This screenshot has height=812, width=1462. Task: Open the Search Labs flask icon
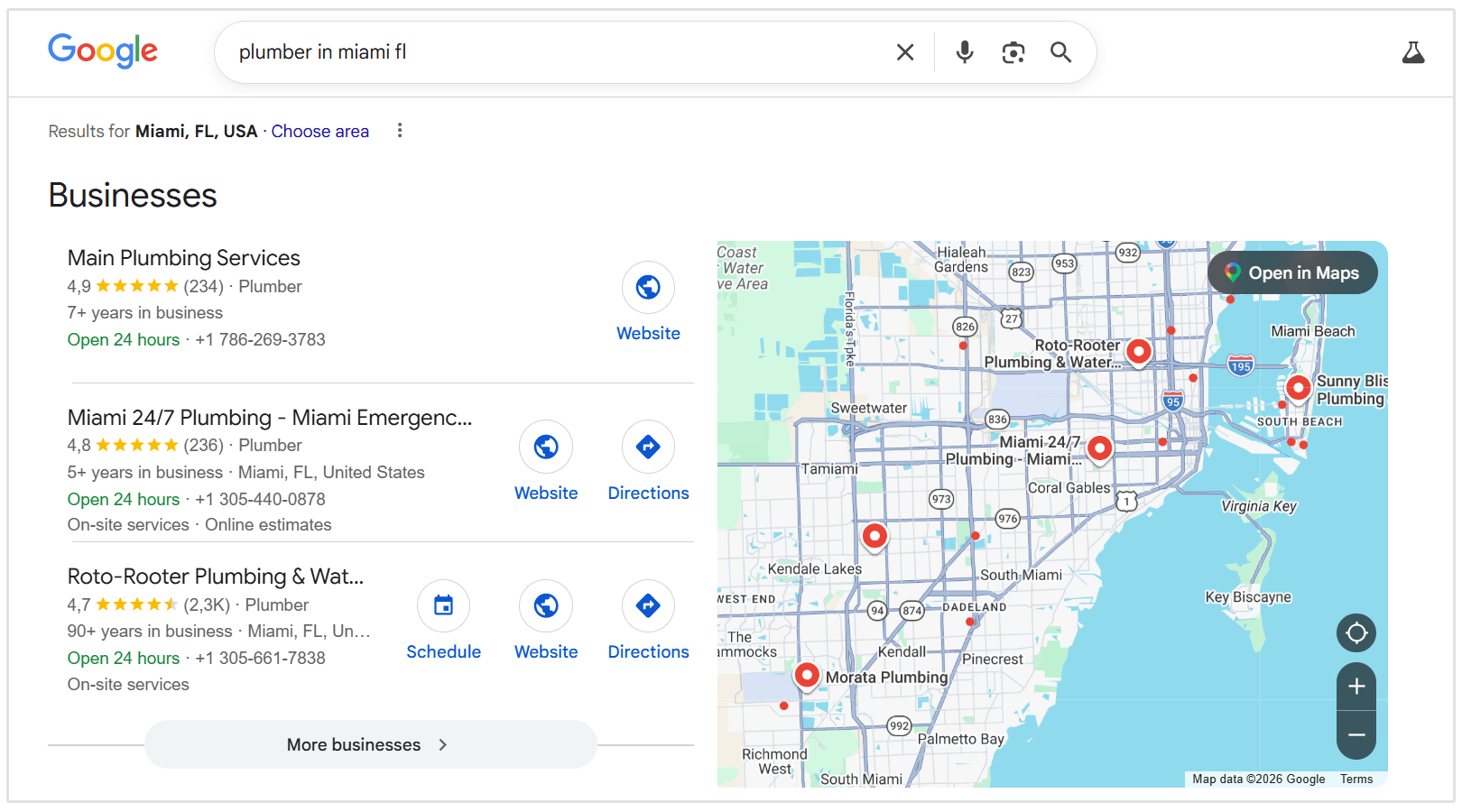tap(1412, 52)
